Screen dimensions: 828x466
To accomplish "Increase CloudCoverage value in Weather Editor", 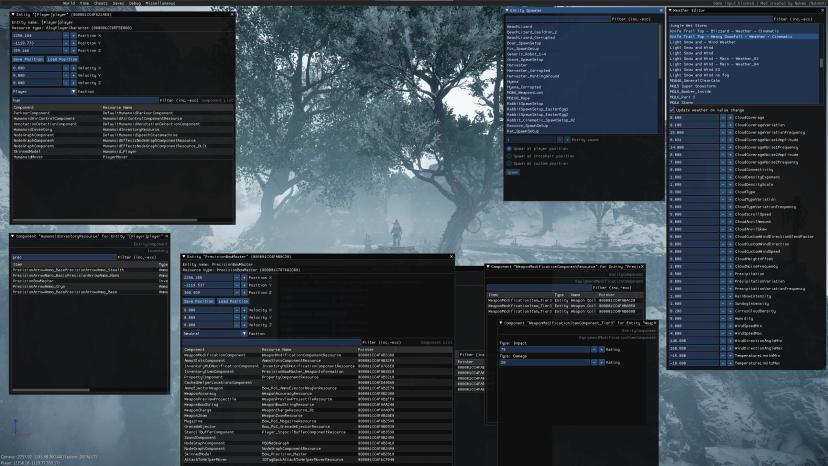I will pos(730,117).
